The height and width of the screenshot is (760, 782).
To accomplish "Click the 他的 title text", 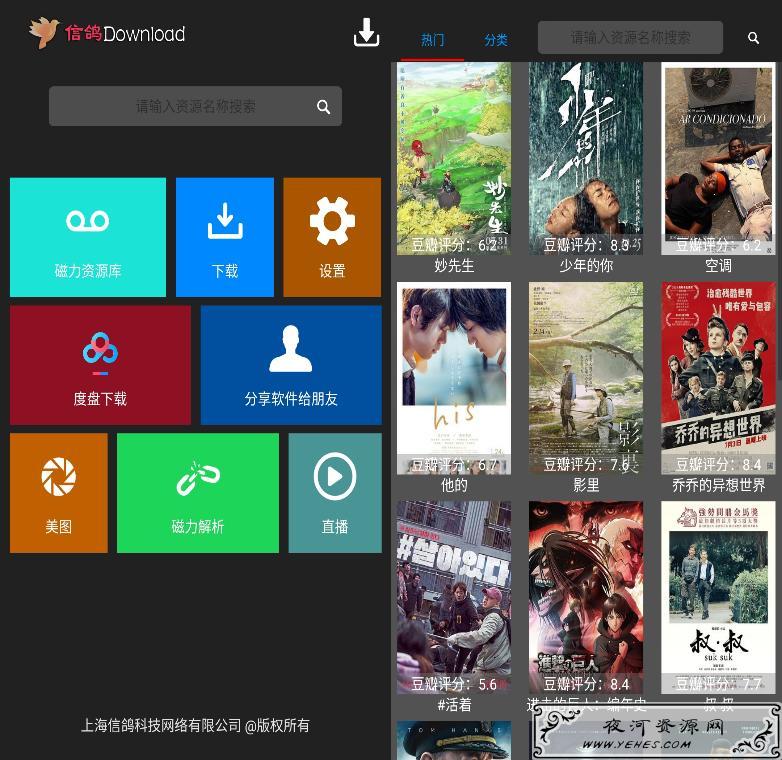I will (x=454, y=485).
